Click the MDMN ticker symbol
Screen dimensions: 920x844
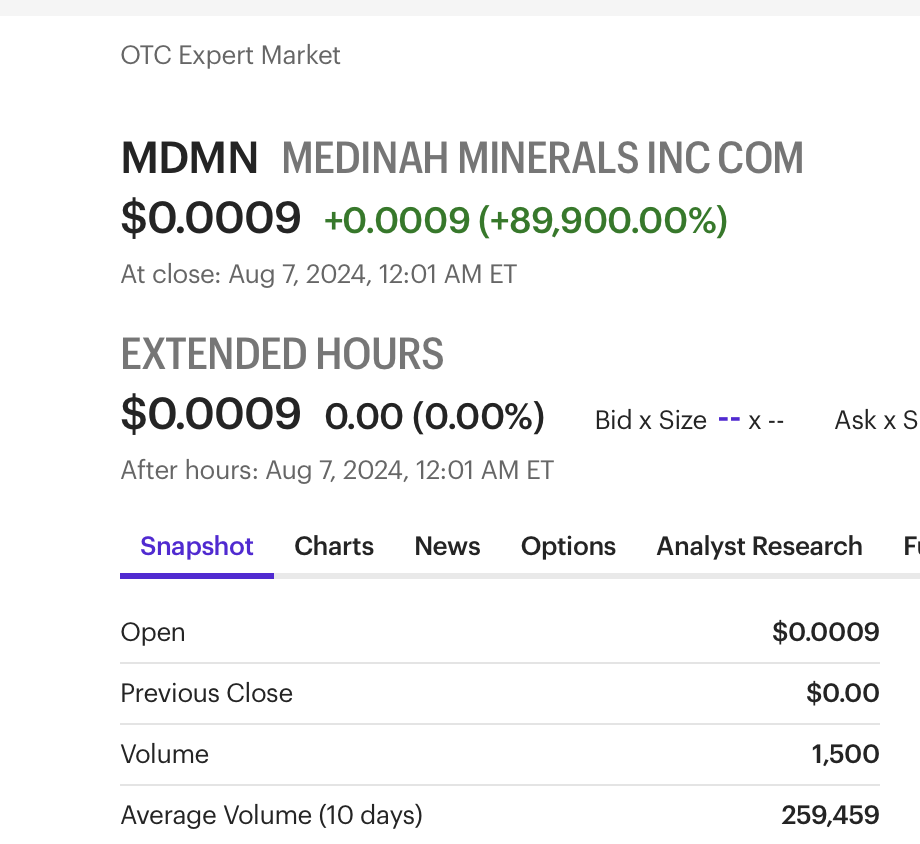point(189,159)
